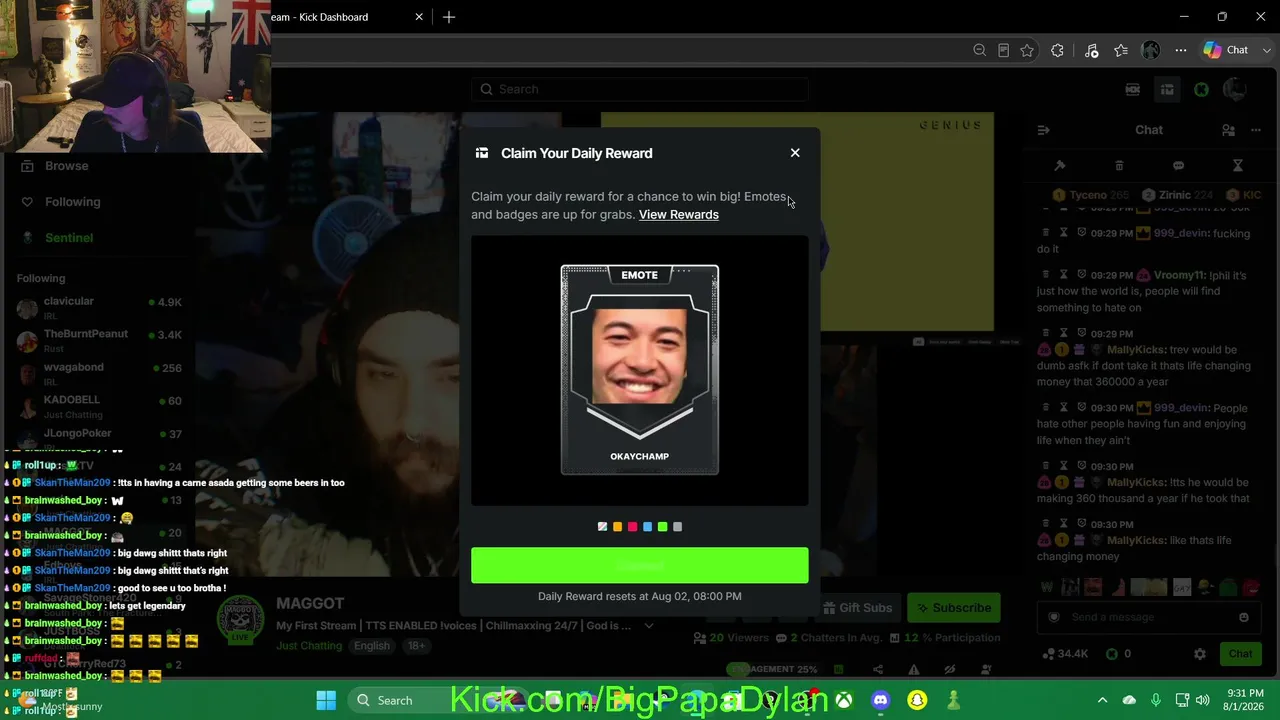This screenshot has height=720, width=1280.
Task: Pick the blue rarity swatch
Action: (647, 527)
